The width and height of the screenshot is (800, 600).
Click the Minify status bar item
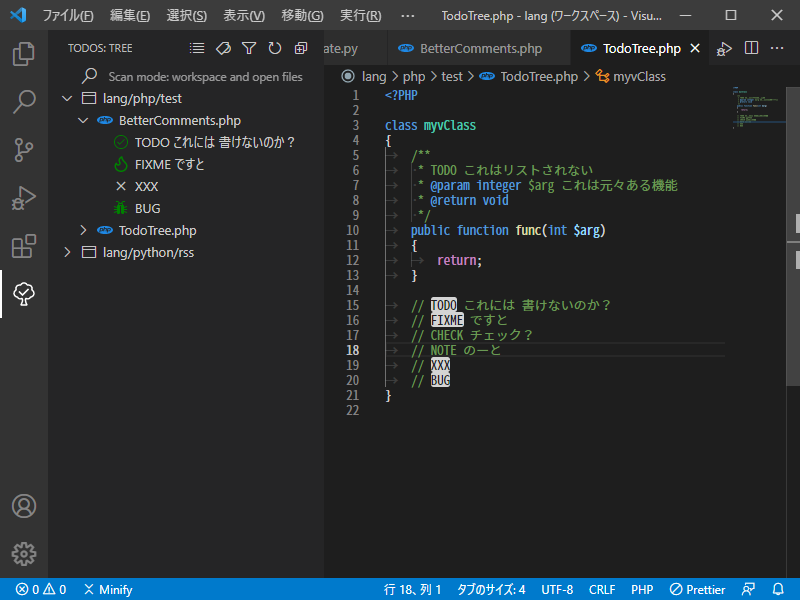108,589
